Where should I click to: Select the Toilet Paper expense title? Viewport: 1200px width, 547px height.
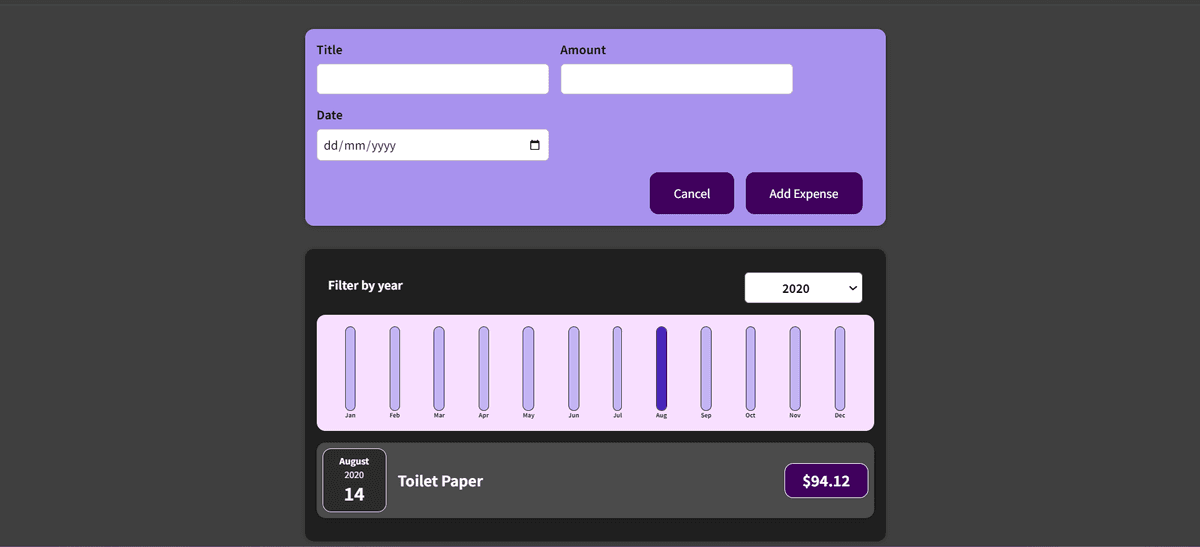coord(440,481)
